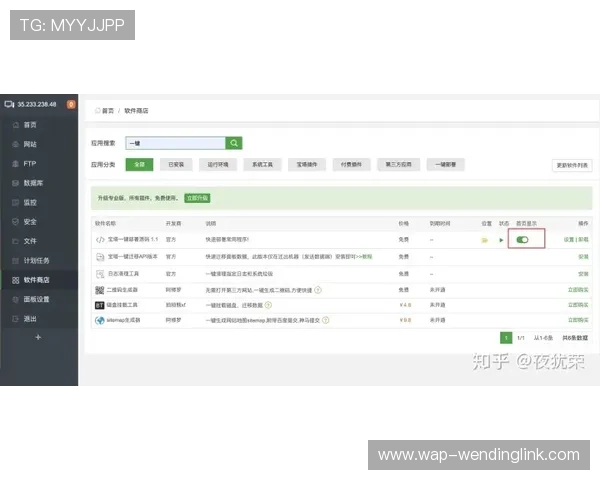Click 首页 in the breadcrumb

pos(108,111)
